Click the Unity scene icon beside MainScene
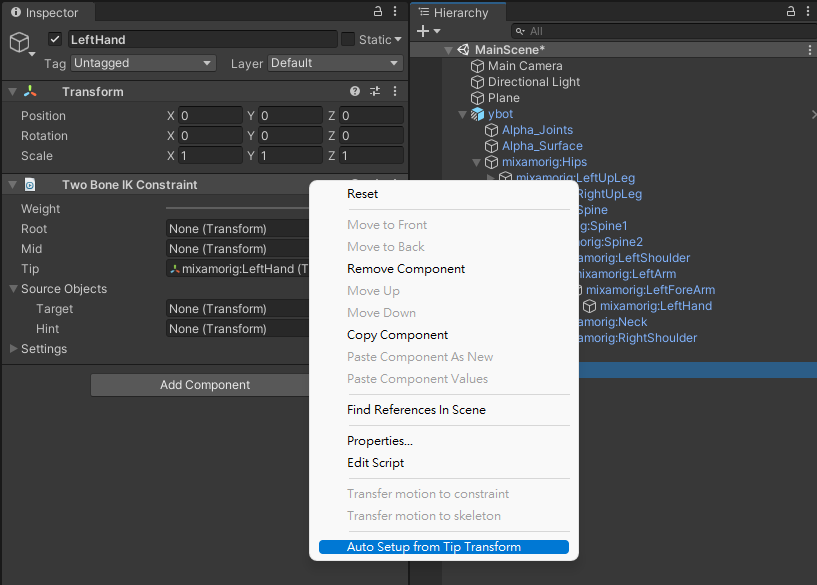Image resolution: width=817 pixels, height=585 pixels. [463, 49]
